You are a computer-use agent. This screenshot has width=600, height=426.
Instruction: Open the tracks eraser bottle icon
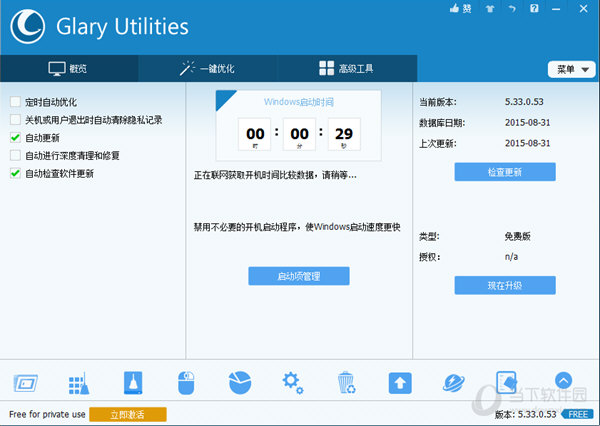point(133,383)
